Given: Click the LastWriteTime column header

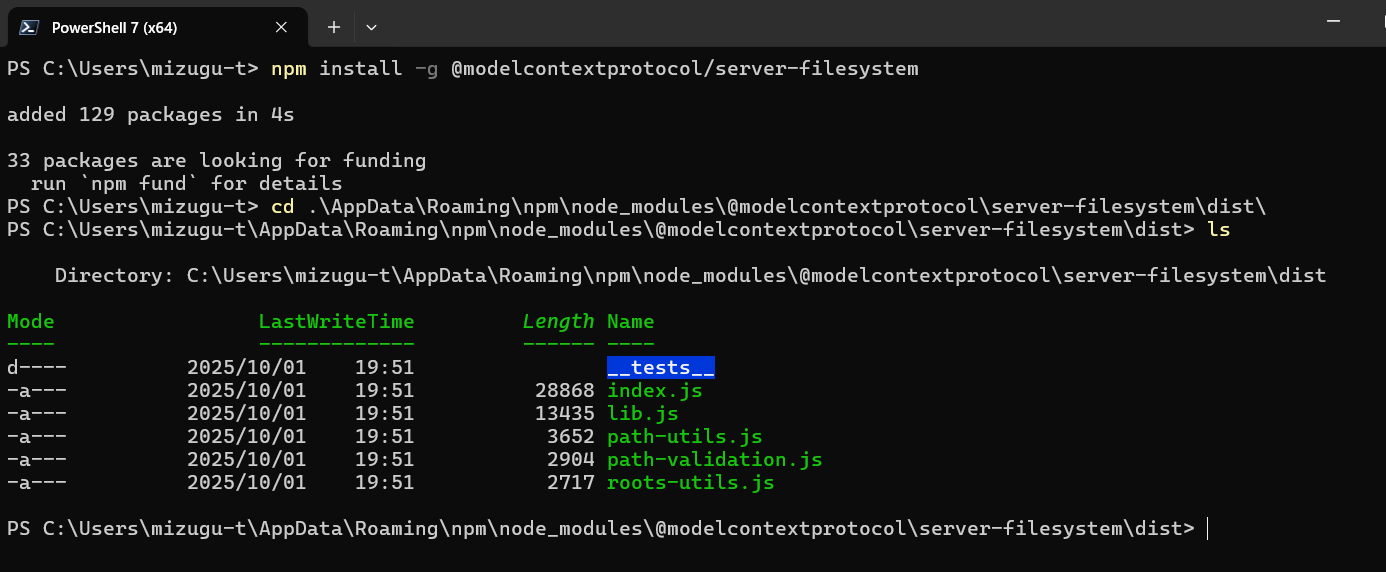Looking at the screenshot, I should pyautogui.click(x=336, y=322).
